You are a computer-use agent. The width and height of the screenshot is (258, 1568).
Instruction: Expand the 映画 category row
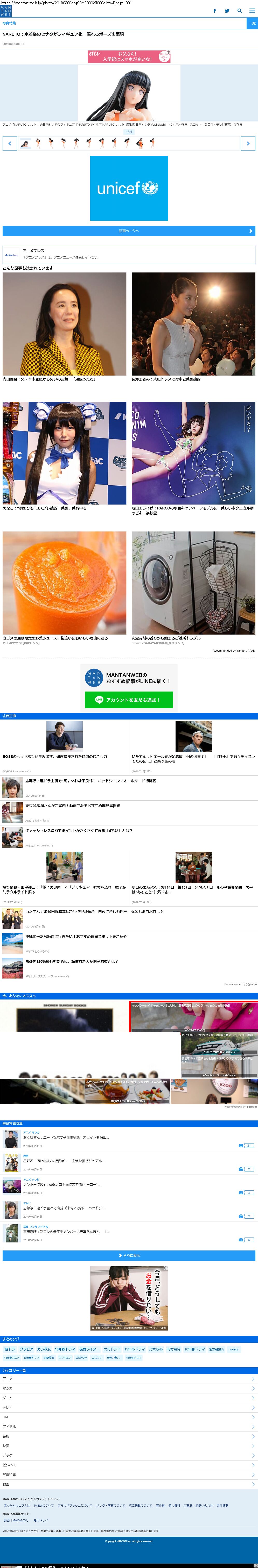point(129,1446)
